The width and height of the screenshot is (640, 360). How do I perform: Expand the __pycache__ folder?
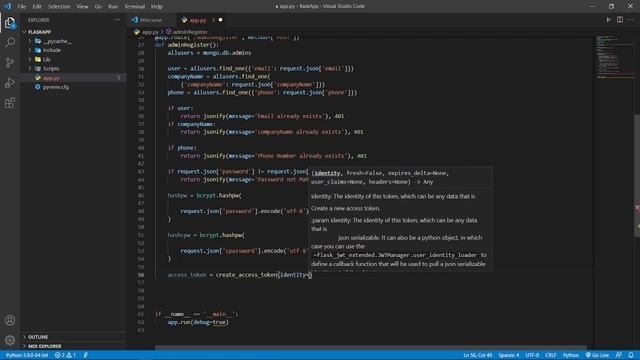30,41
